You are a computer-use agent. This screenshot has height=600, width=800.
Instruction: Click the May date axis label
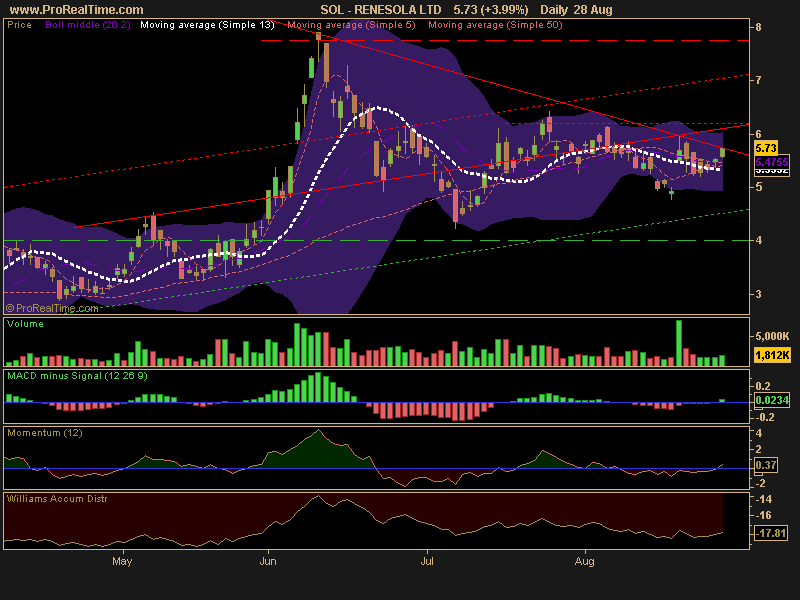point(122,561)
